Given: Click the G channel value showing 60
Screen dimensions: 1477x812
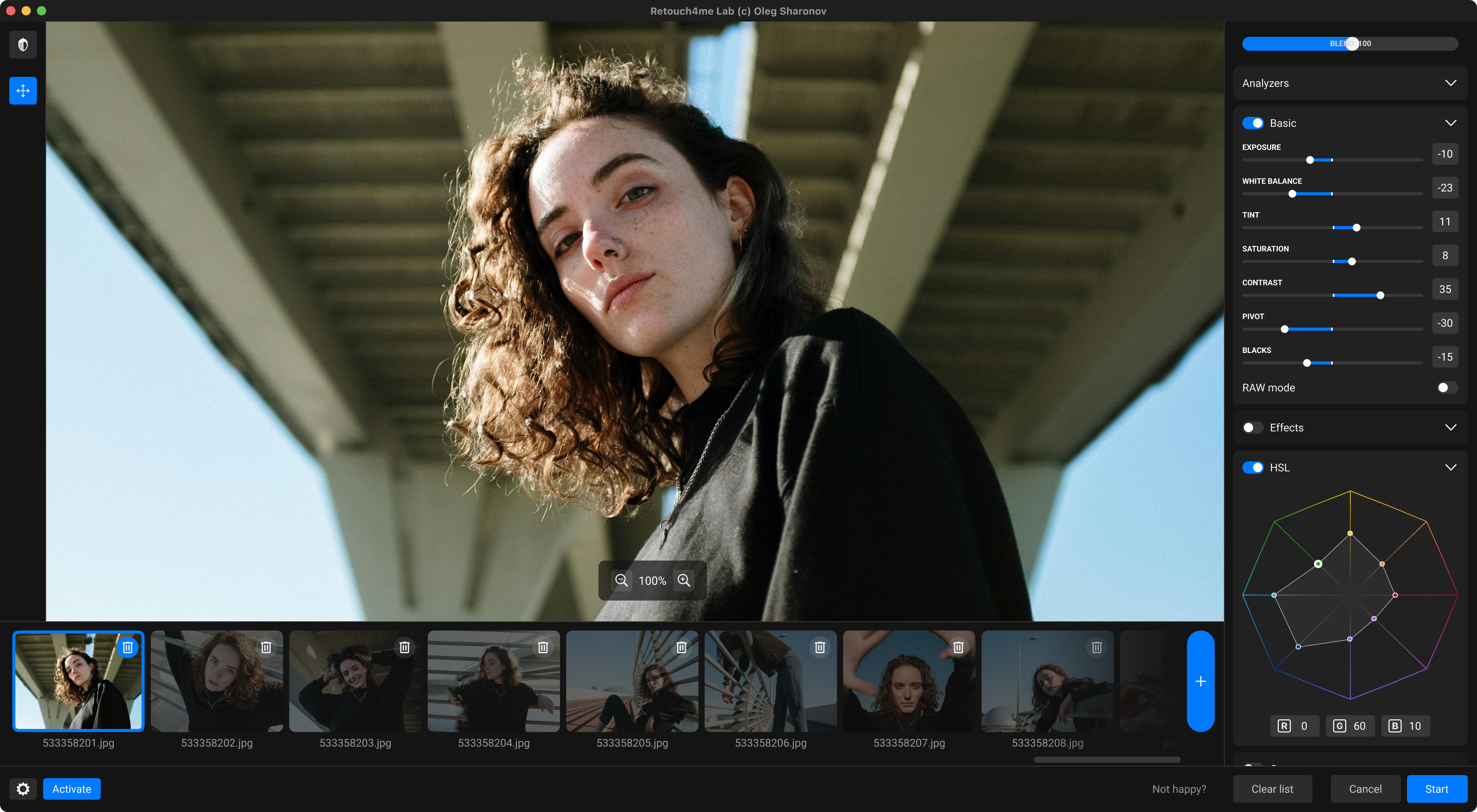Looking at the screenshot, I should coord(1350,725).
